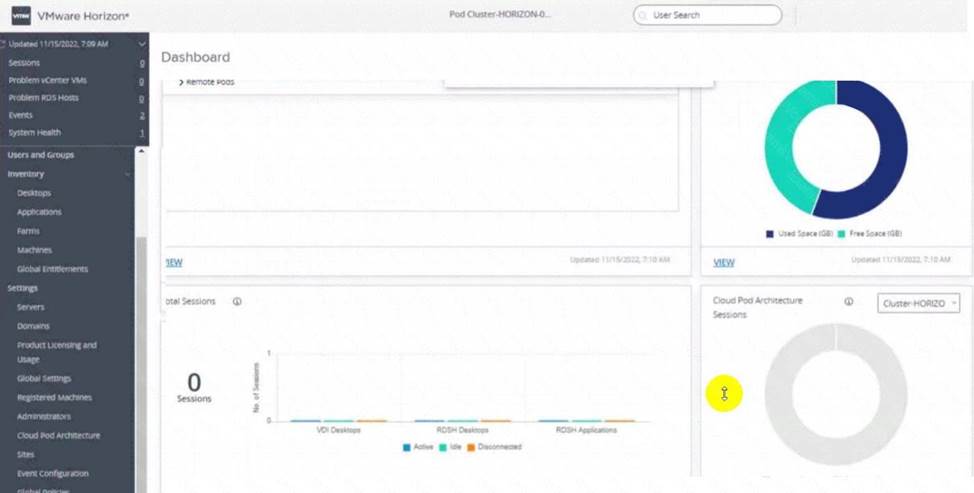Expand the Remote Pods tree node
974x493 pixels.
pyautogui.click(x=181, y=82)
